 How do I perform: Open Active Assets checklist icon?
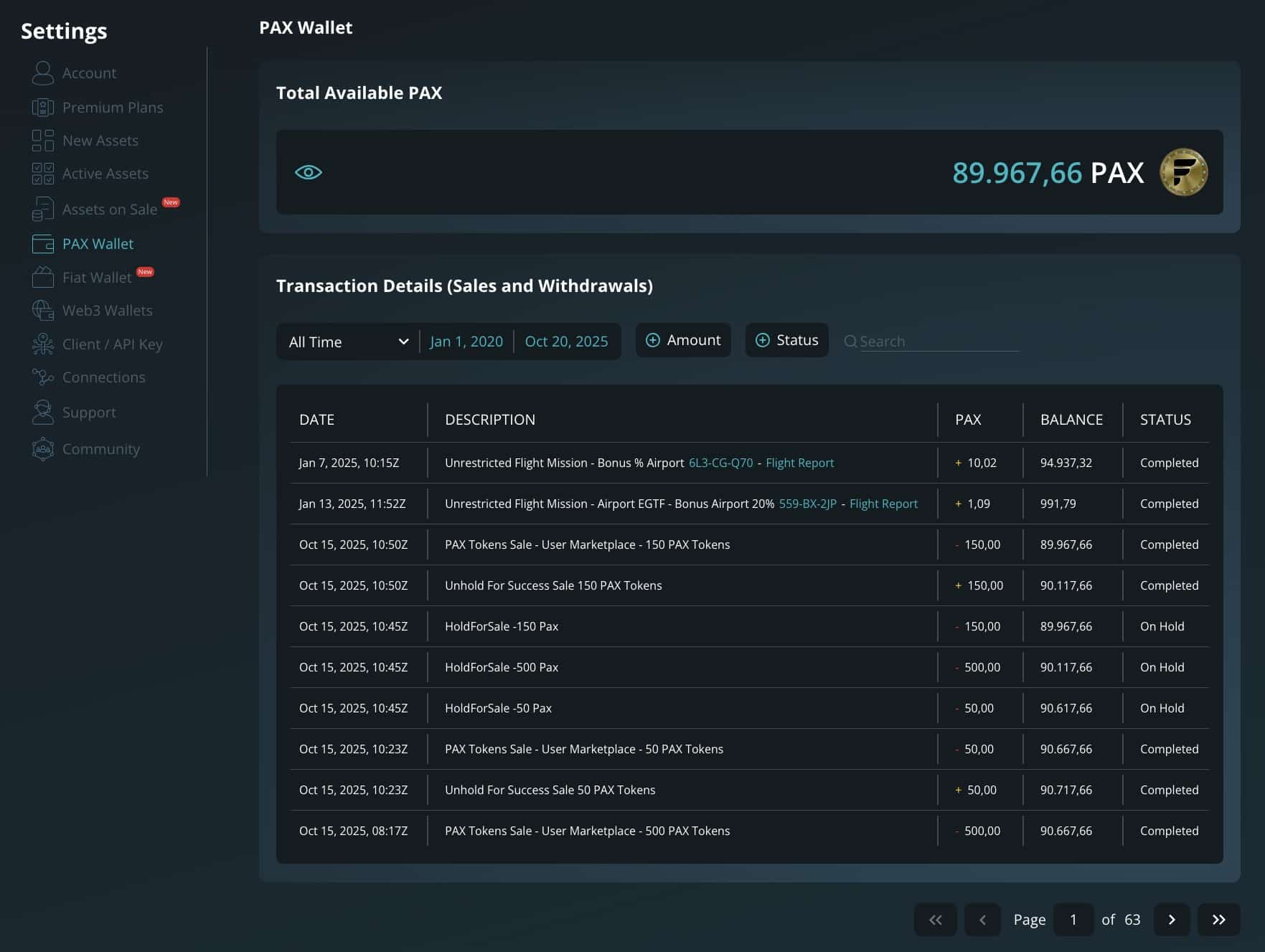tap(43, 174)
